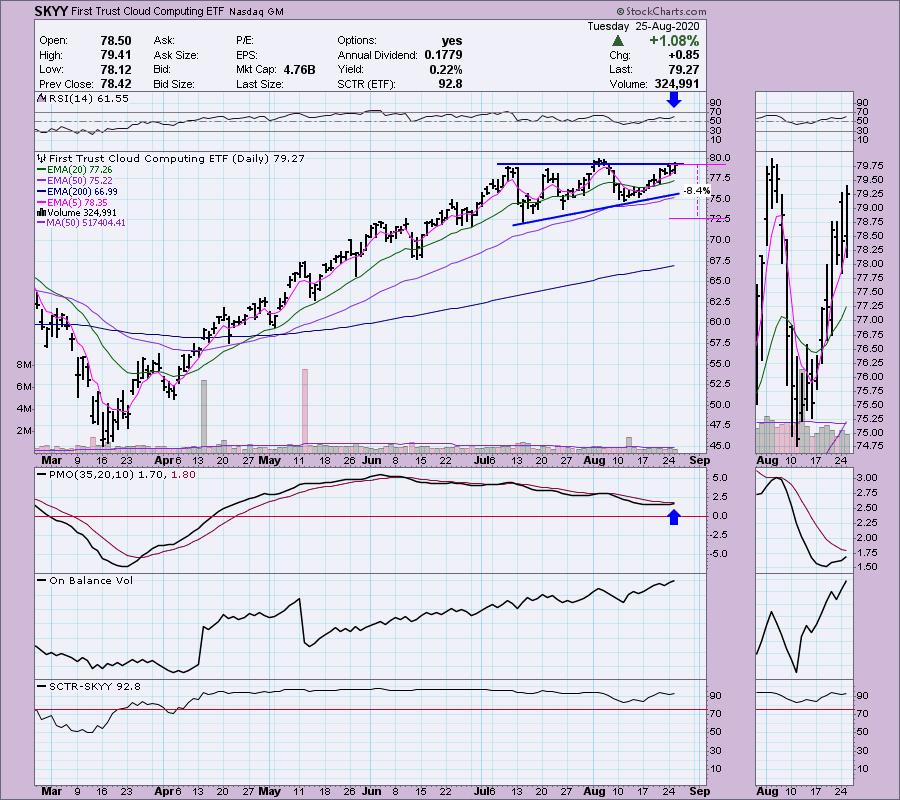Click the SKYY ticker symbol heading

[51, 11]
